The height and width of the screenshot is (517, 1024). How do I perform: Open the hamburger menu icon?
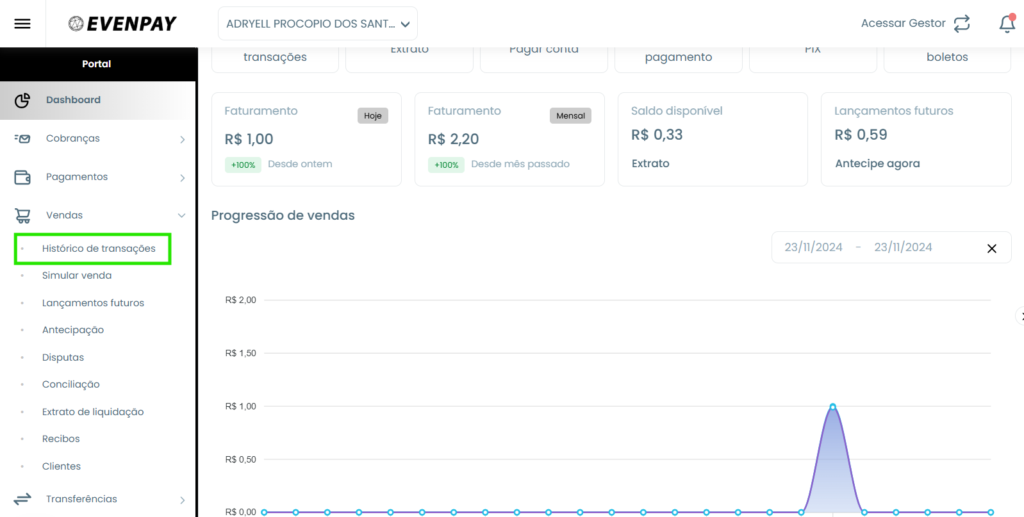click(22, 24)
